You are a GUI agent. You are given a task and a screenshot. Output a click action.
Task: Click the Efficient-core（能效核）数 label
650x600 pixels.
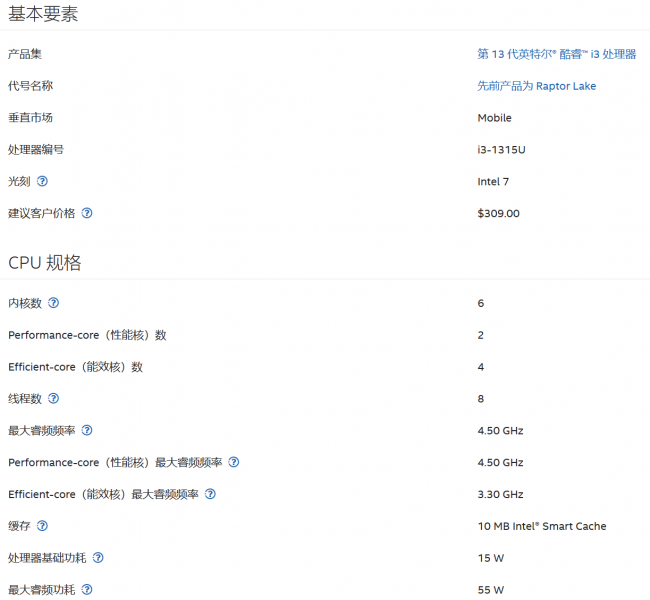(x=75, y=367)
